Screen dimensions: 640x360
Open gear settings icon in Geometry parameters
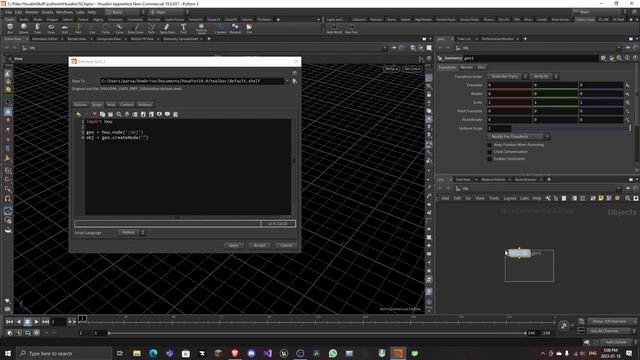tap(603, 58)
